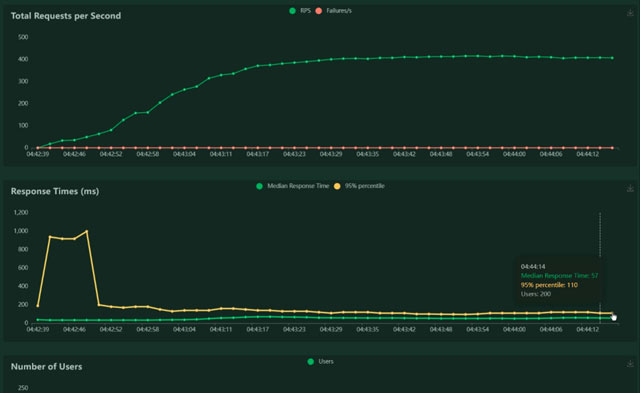Click the 04:43:42 x-axis label in the RPS chart
The height and width of the screenshot is (393, 640).
[404, 154]
